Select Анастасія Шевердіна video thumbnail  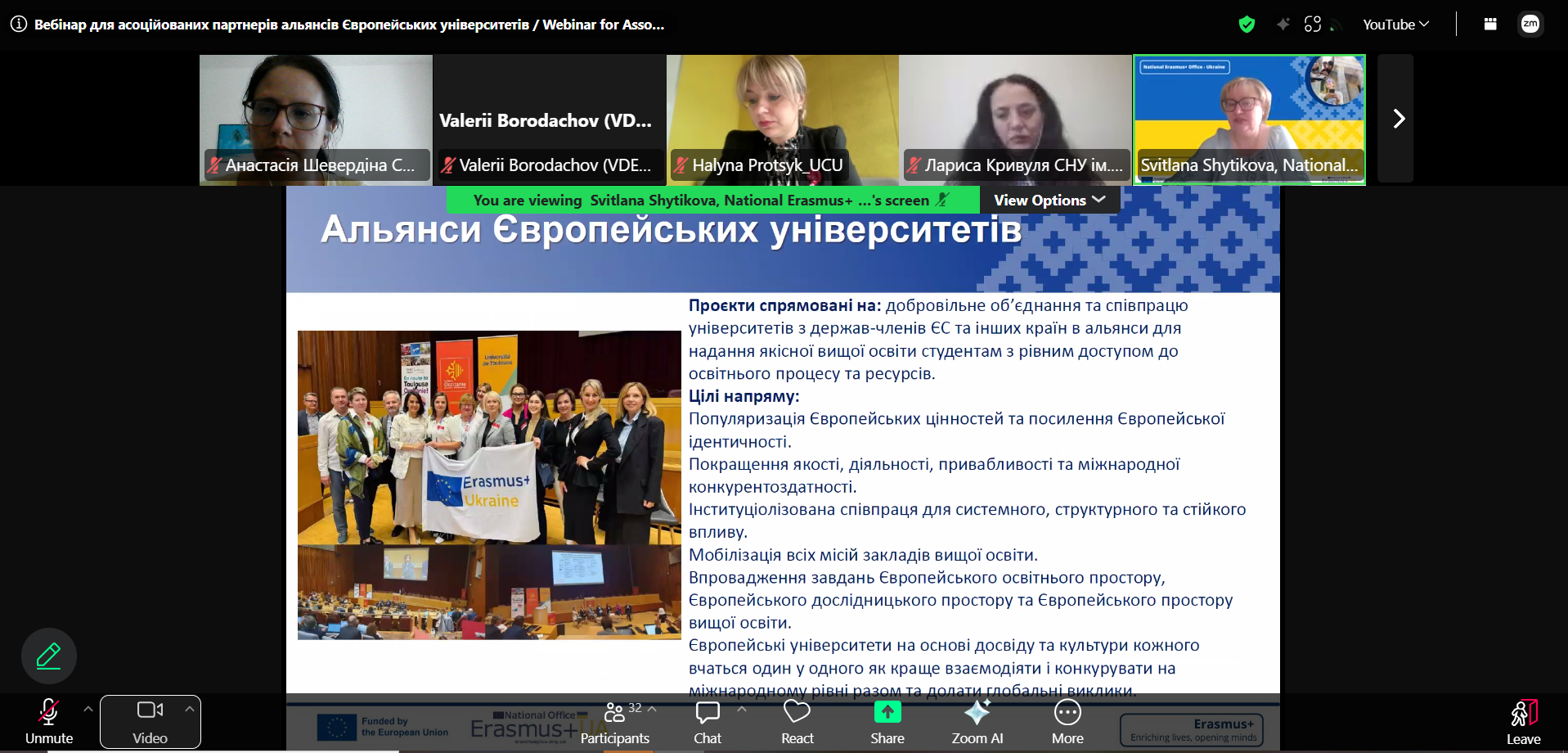316,119
